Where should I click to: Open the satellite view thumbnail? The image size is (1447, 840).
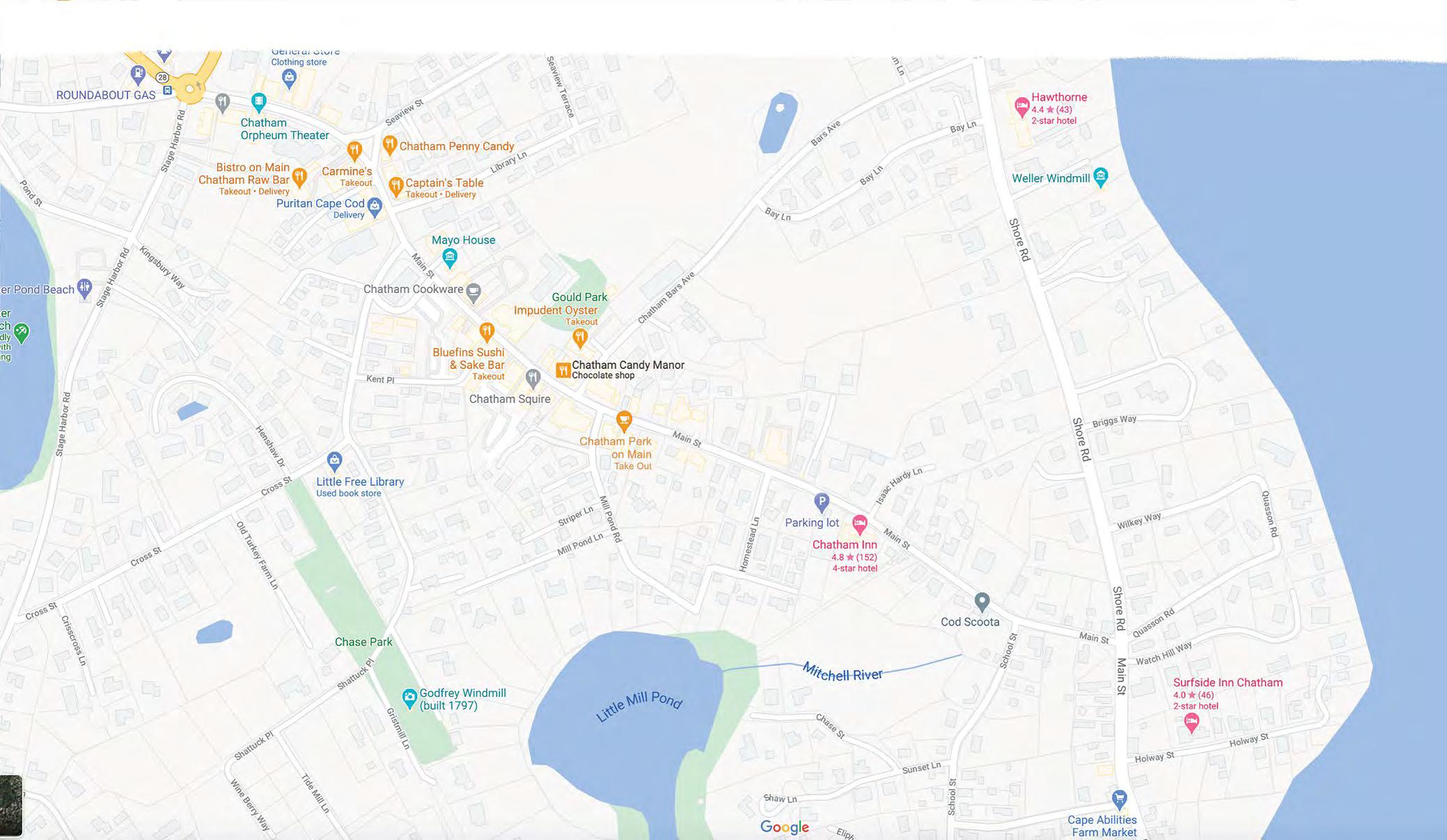pos(10,805)
